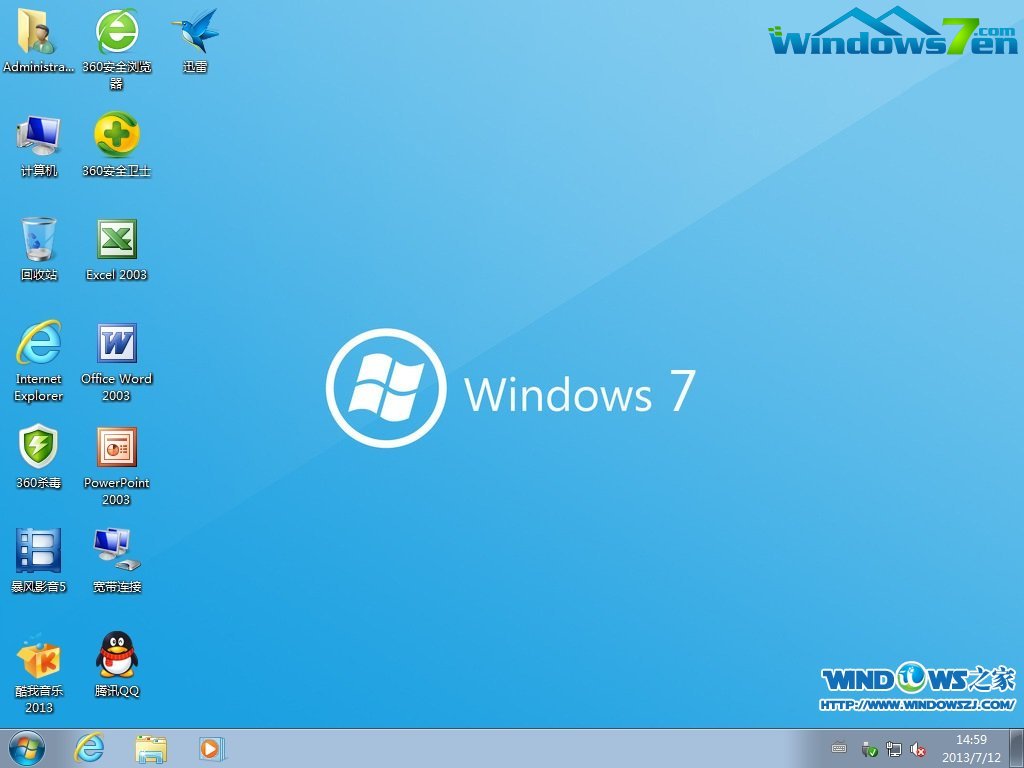
Task: Open the taskbar clock showing 14:59
Action: click(964, 748)
